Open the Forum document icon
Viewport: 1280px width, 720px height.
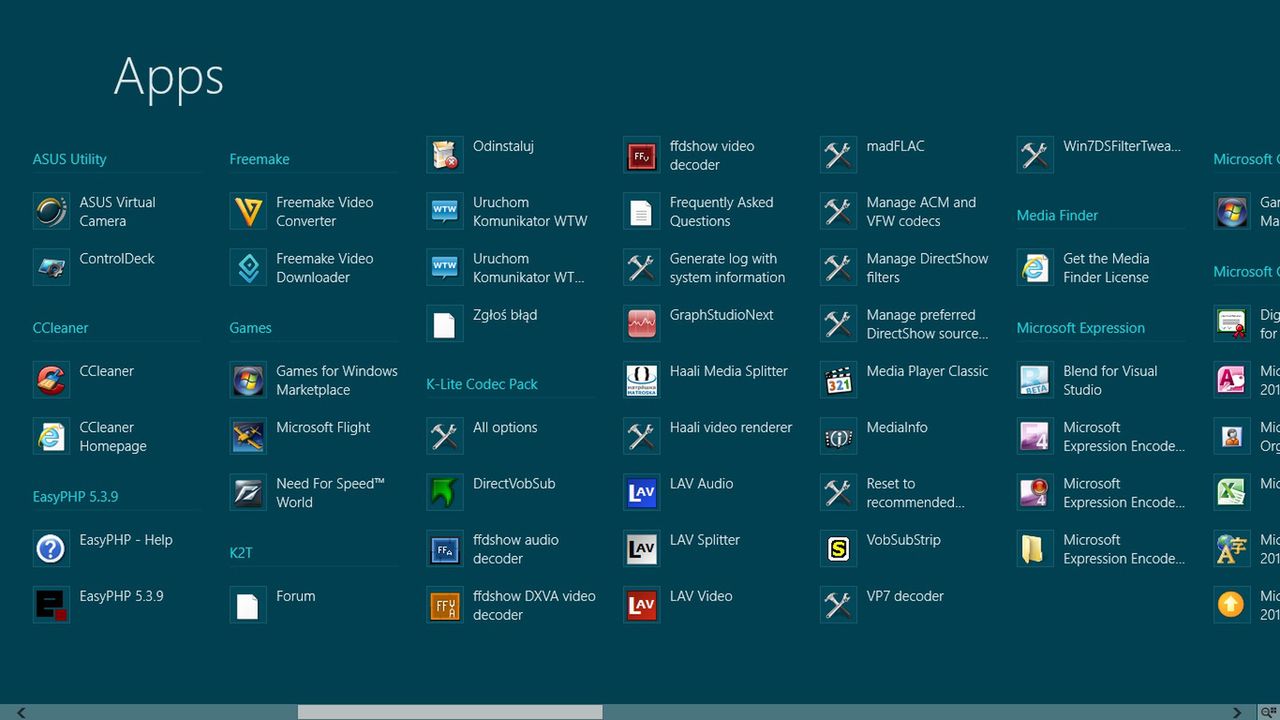pyautogui.click(x=248, y=605)
